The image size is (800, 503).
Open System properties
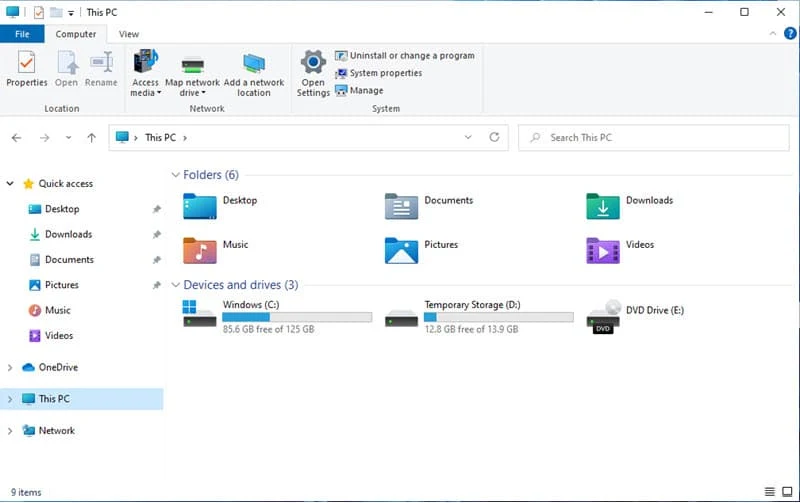[x=378, y=73]
